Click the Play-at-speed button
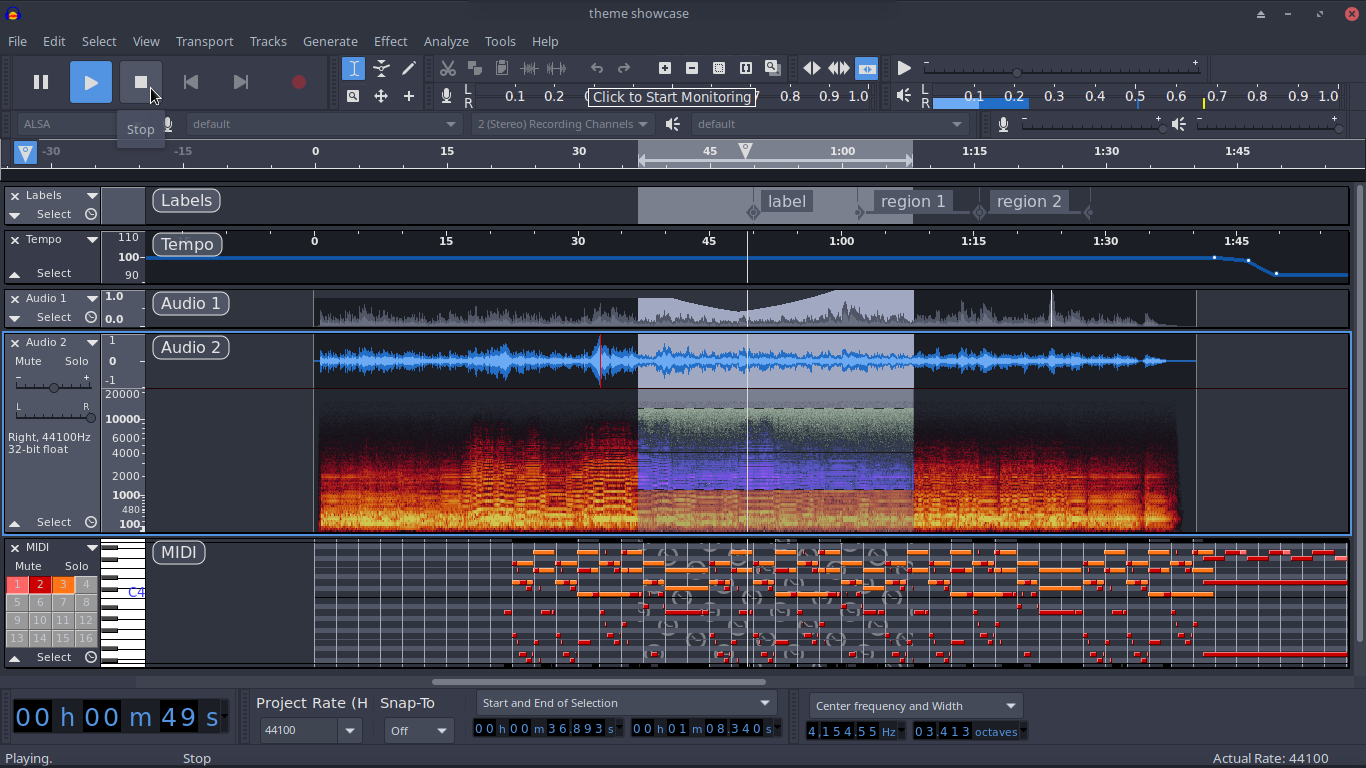The width and height of the screenshot is (1366, 768). (904, 68)
